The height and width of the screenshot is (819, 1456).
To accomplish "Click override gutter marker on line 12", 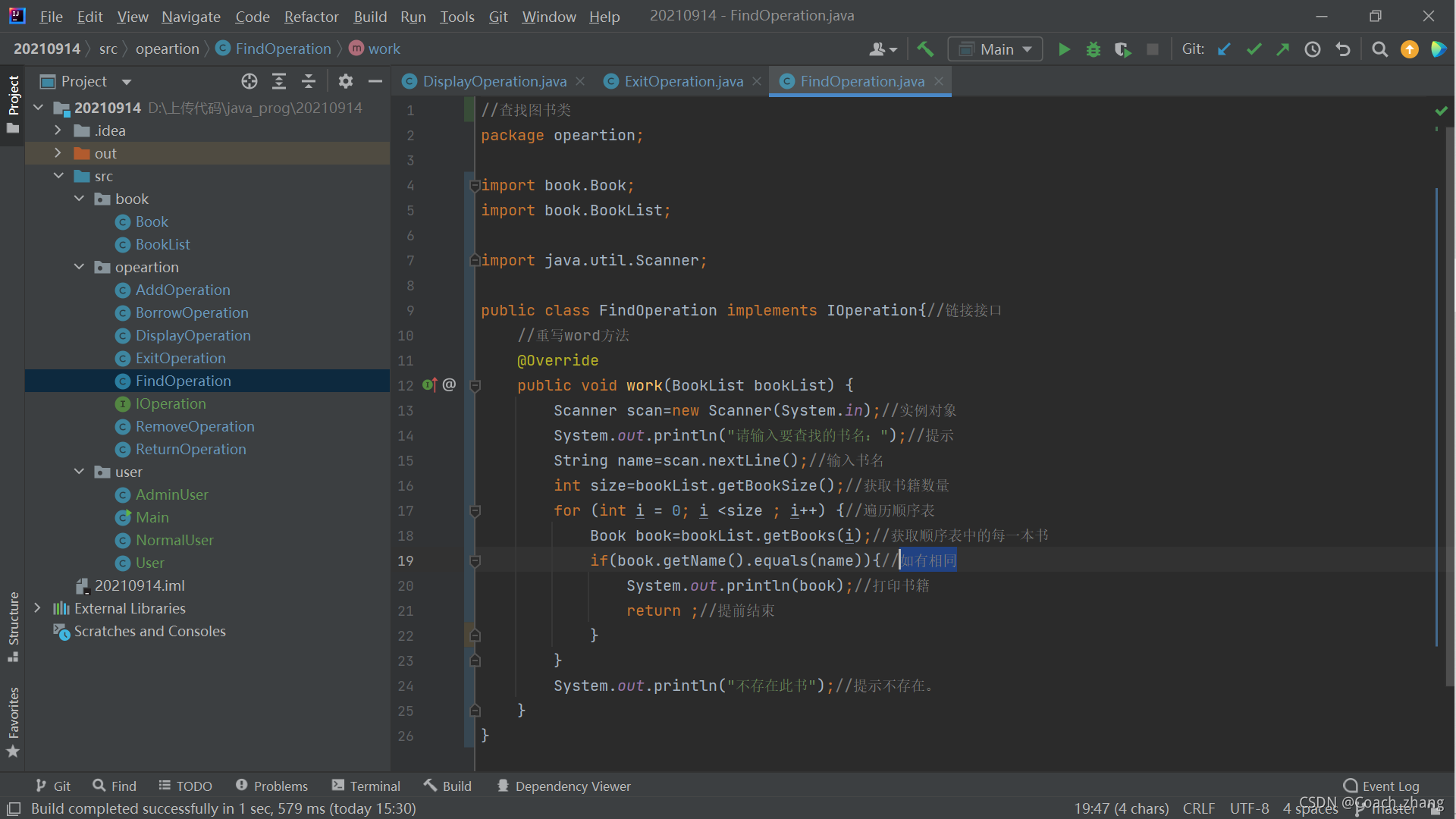I will pyautogui.click(x=429, y=385).
